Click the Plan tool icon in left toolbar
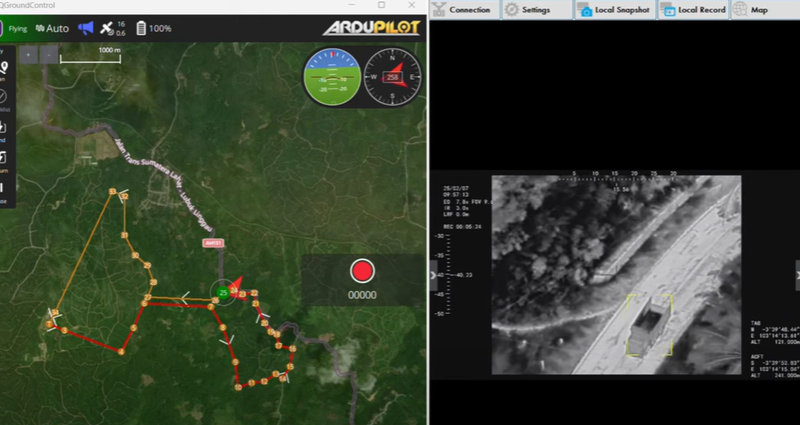Image resolution: width=800 pixels, height=425 pixels. click(4, 68)
